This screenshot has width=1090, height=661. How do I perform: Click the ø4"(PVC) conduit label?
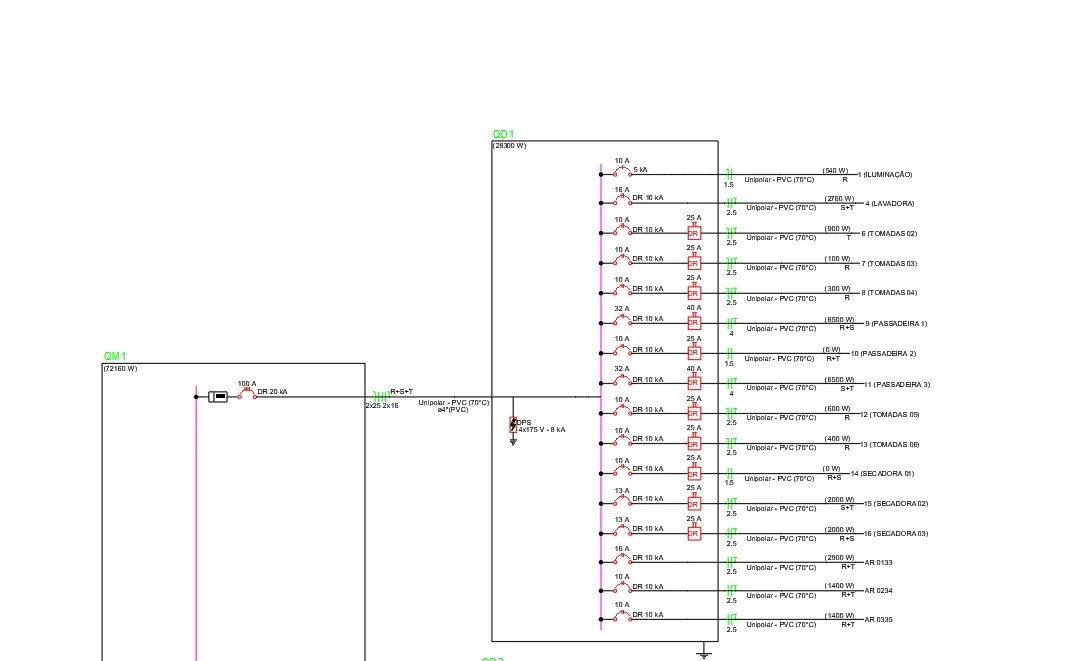[x=453, y=410]
